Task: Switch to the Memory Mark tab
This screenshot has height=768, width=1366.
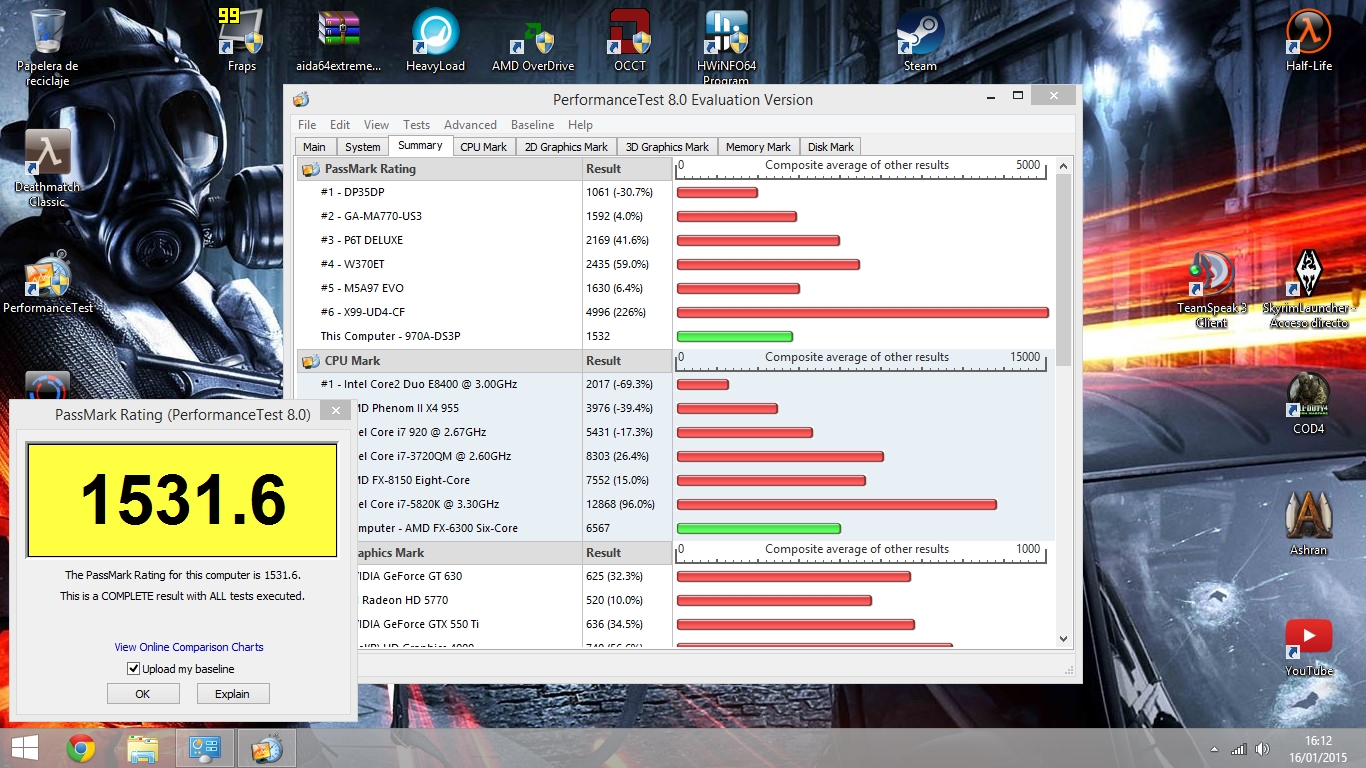Action: [x=758, y=147]
